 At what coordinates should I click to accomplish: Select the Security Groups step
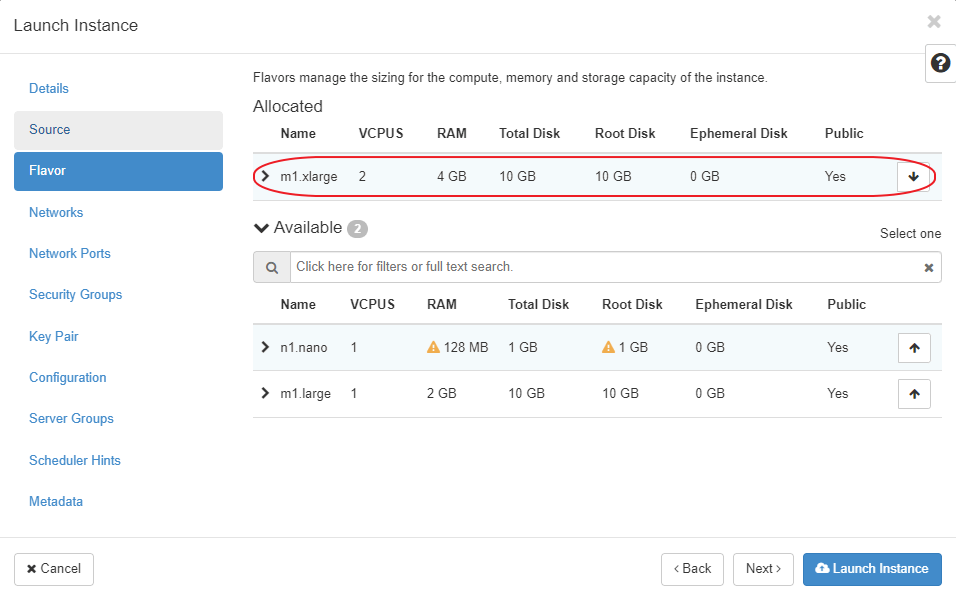coord(75,295)
